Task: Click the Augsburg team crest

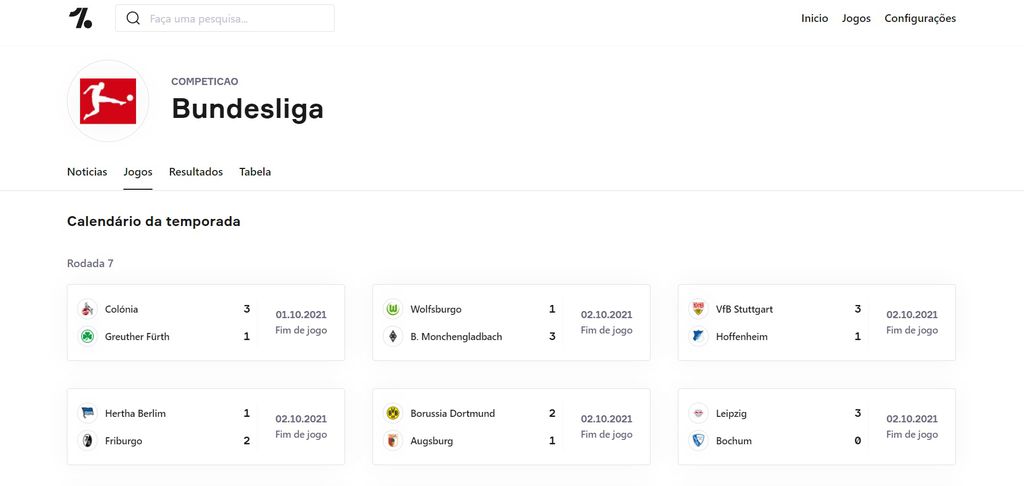Action: coord(392,440)
